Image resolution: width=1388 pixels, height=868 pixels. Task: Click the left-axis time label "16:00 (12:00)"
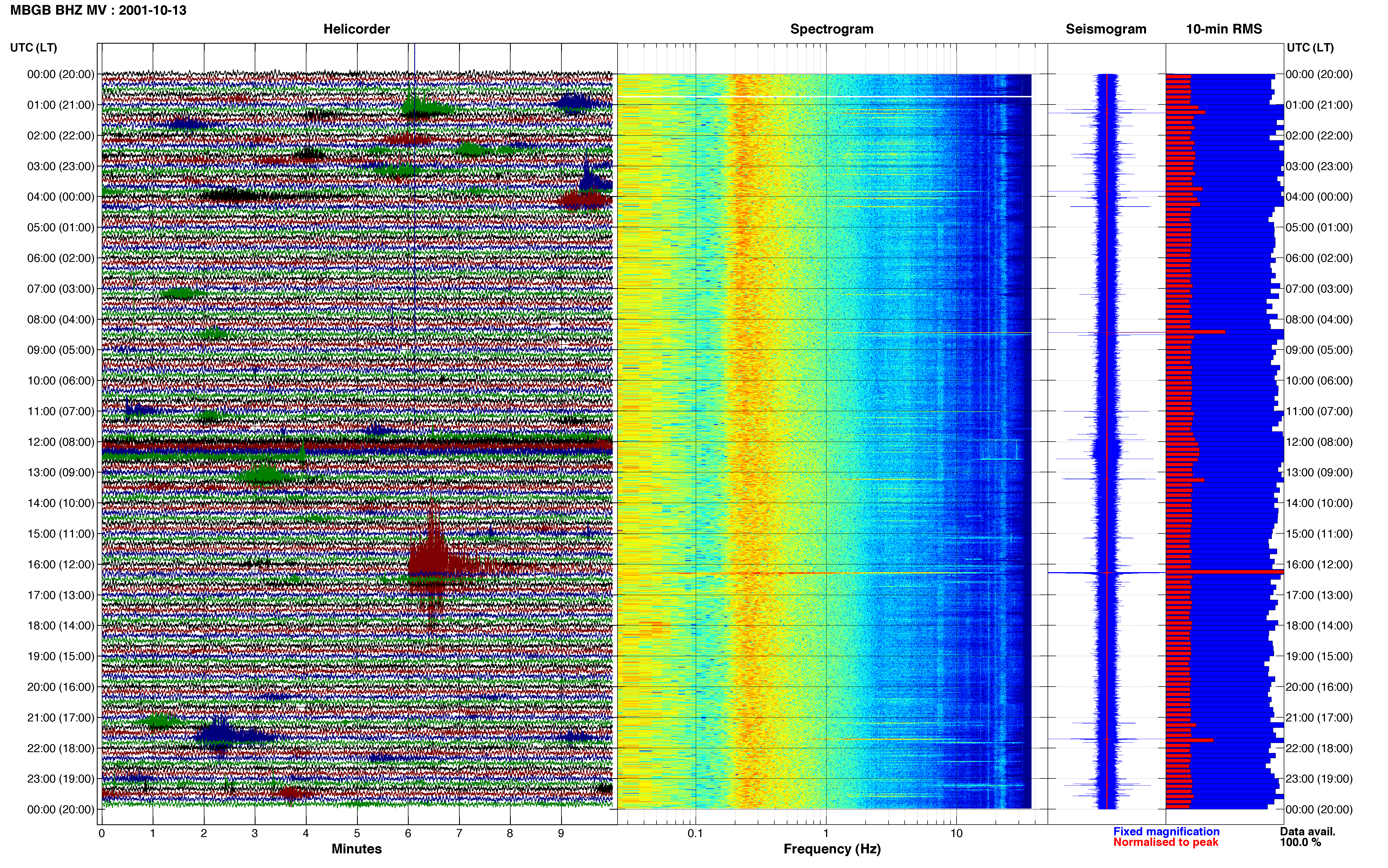[61, 564]
